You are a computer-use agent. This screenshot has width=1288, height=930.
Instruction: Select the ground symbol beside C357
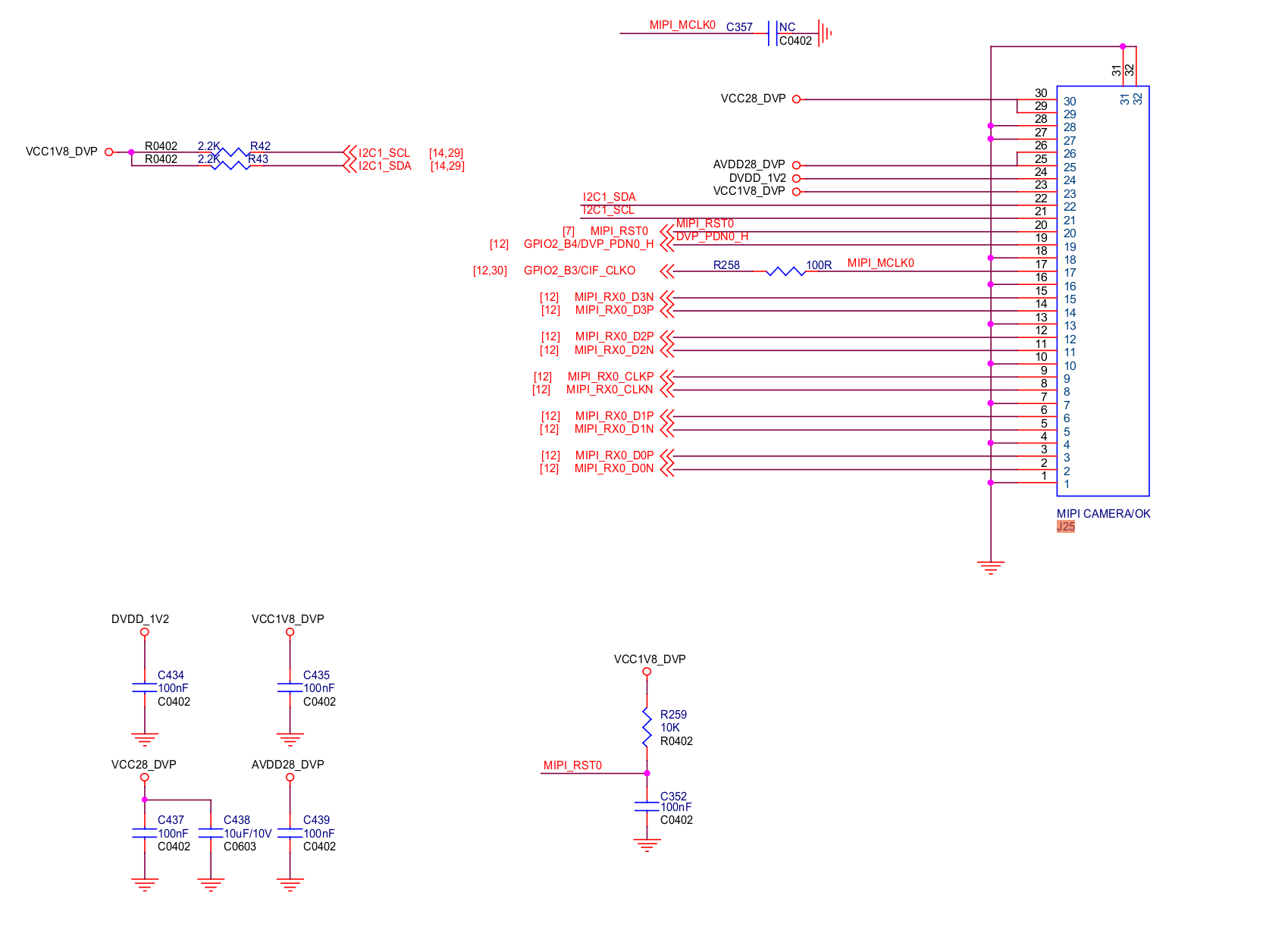tap(826, 33)
